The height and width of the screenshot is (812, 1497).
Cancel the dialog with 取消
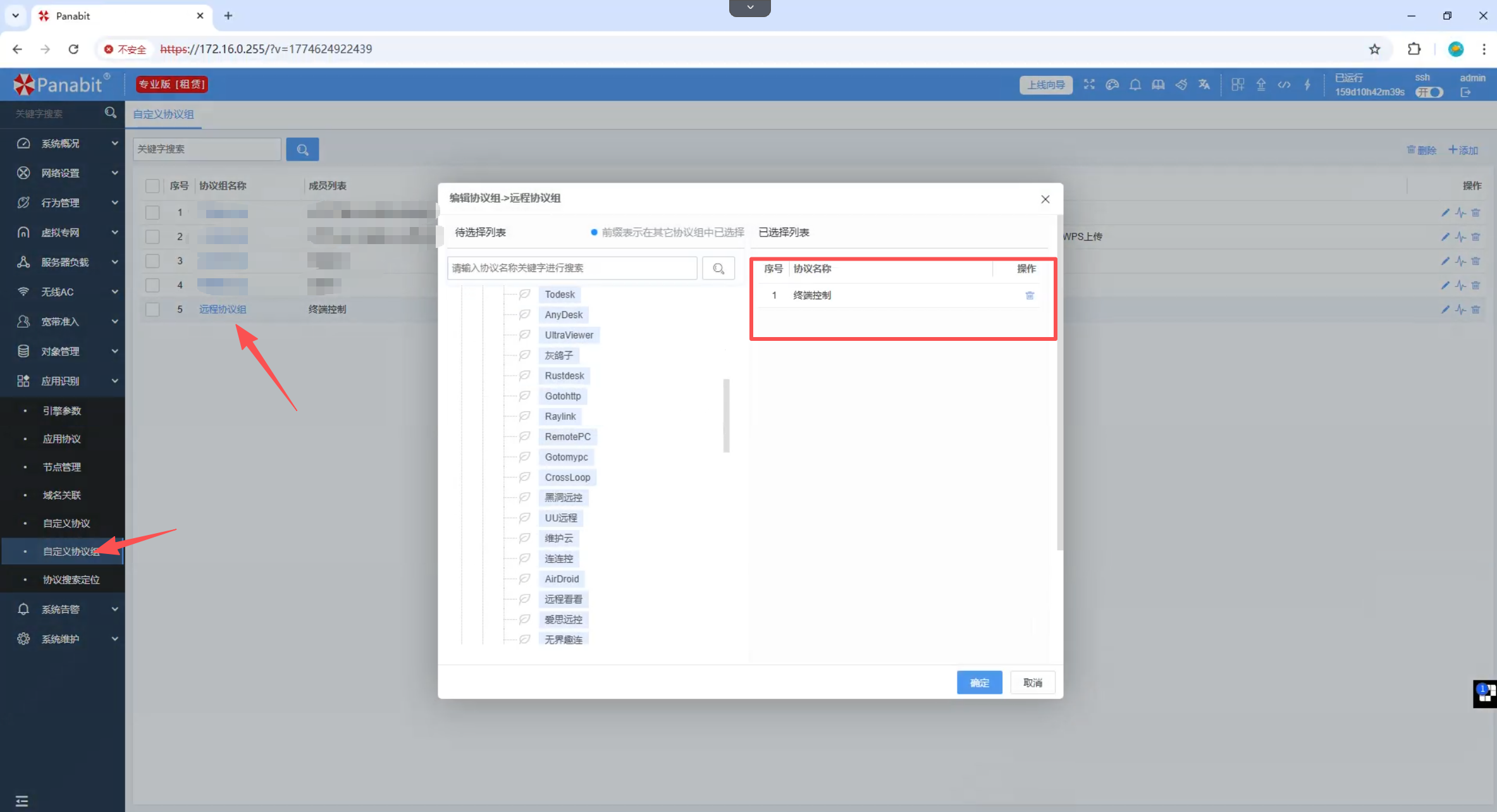point(1033,682)
